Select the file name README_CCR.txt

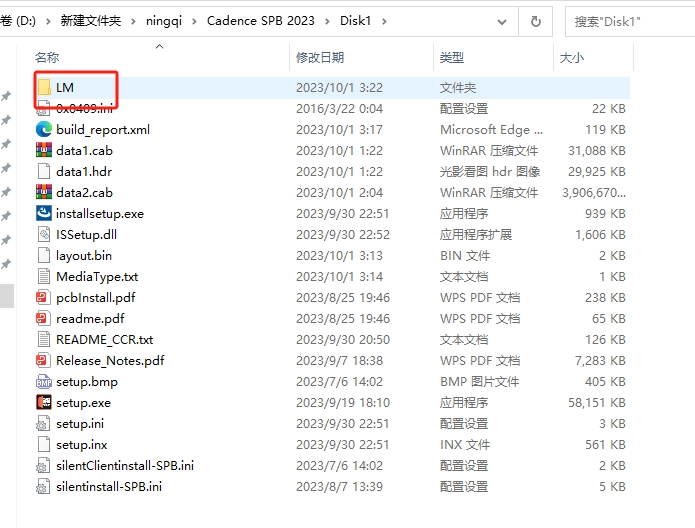(x=105, y=340)
